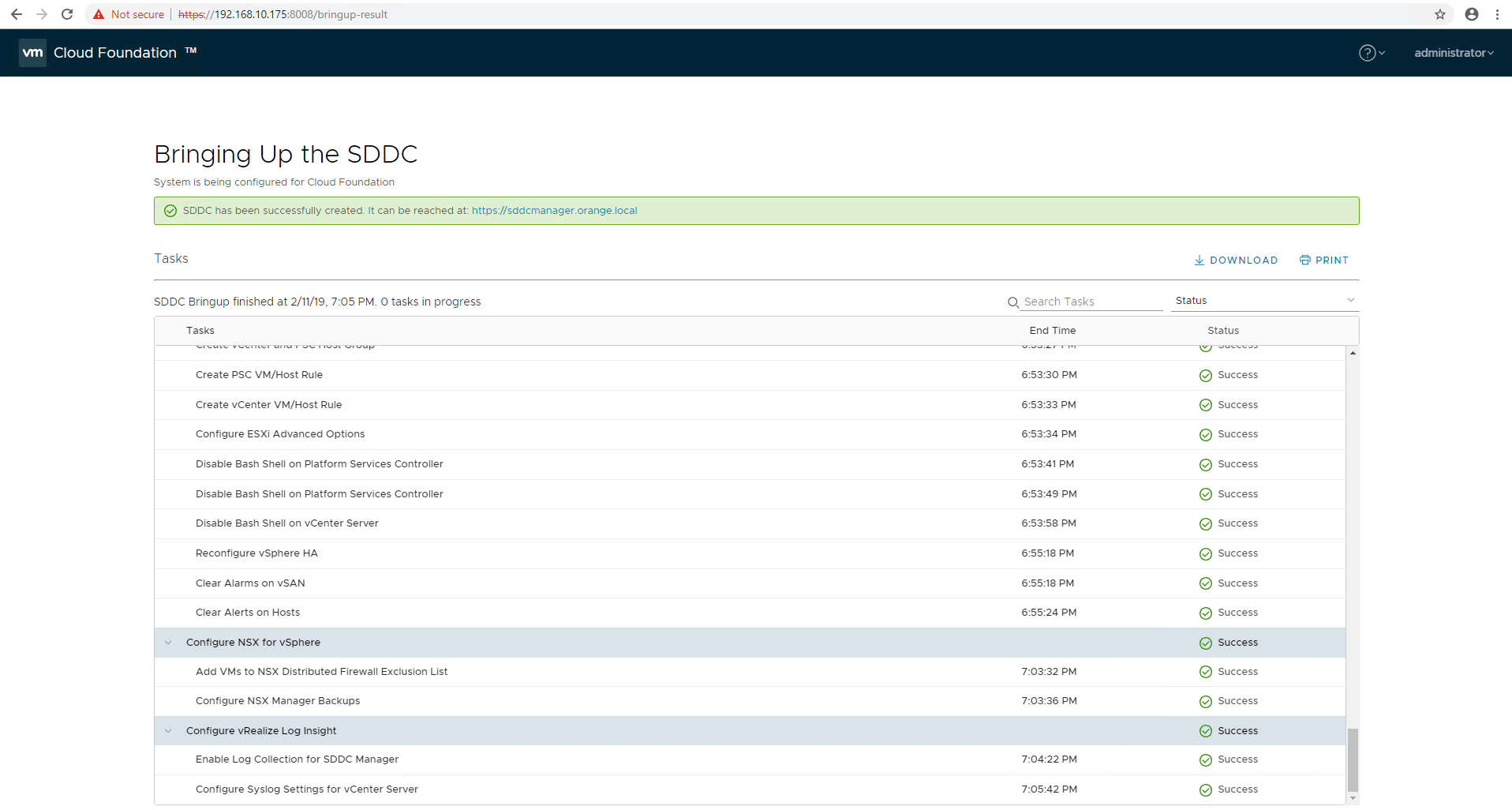
Task: Download the task list
Action: point(1236,261)
